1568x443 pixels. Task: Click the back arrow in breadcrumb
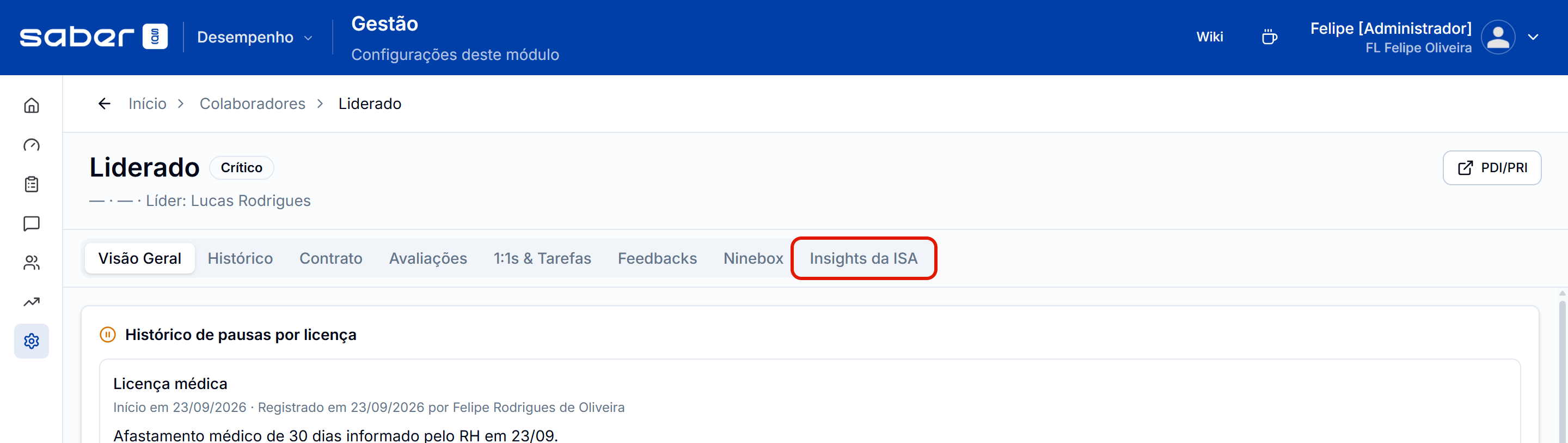(x=105, y=104)
